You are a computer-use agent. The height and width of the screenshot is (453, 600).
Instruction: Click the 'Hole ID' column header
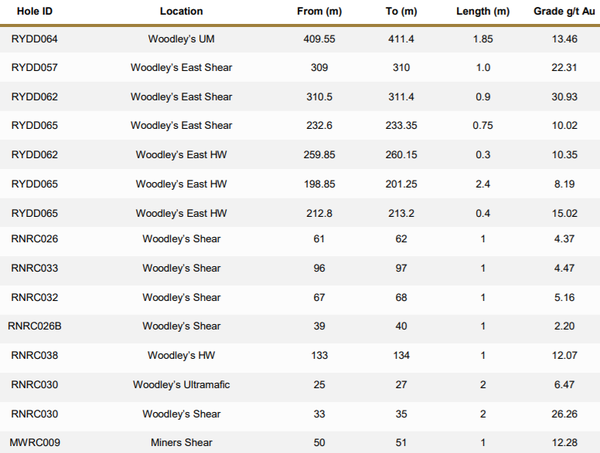click(x=34, y=11)
